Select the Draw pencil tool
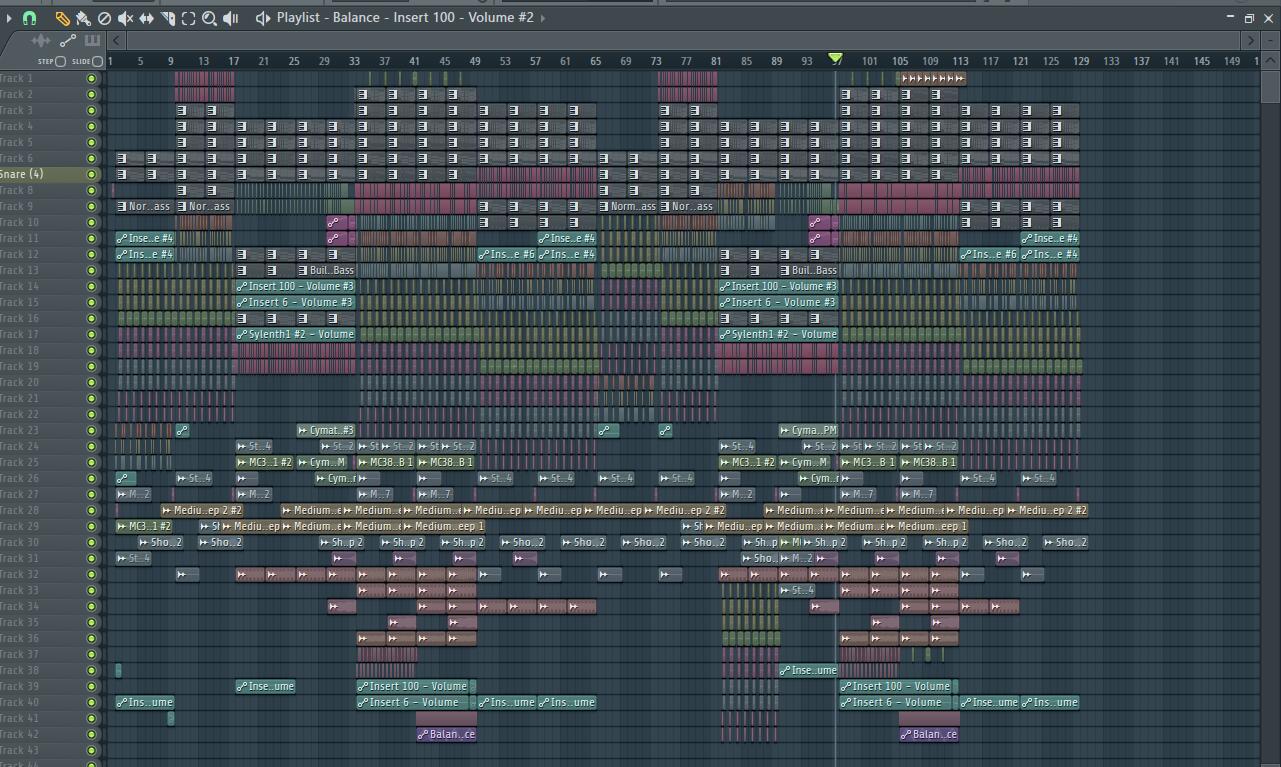The image size is (1281, 767). click(x=62, y=18)
